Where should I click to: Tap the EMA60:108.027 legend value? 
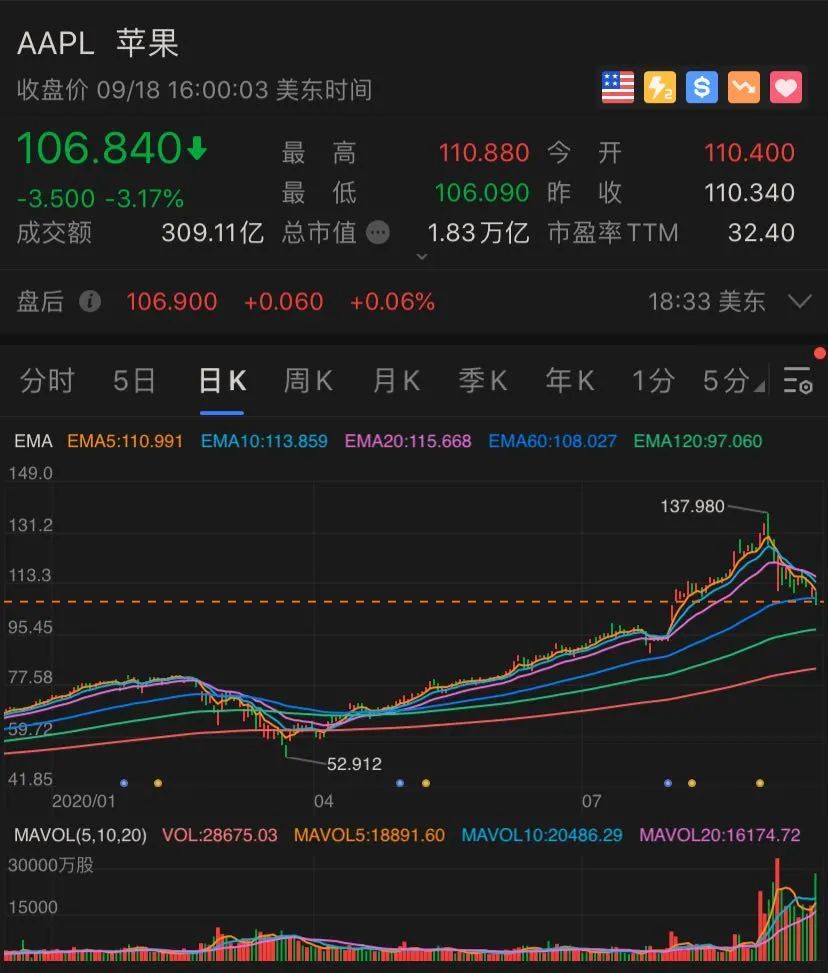point(552,441)
